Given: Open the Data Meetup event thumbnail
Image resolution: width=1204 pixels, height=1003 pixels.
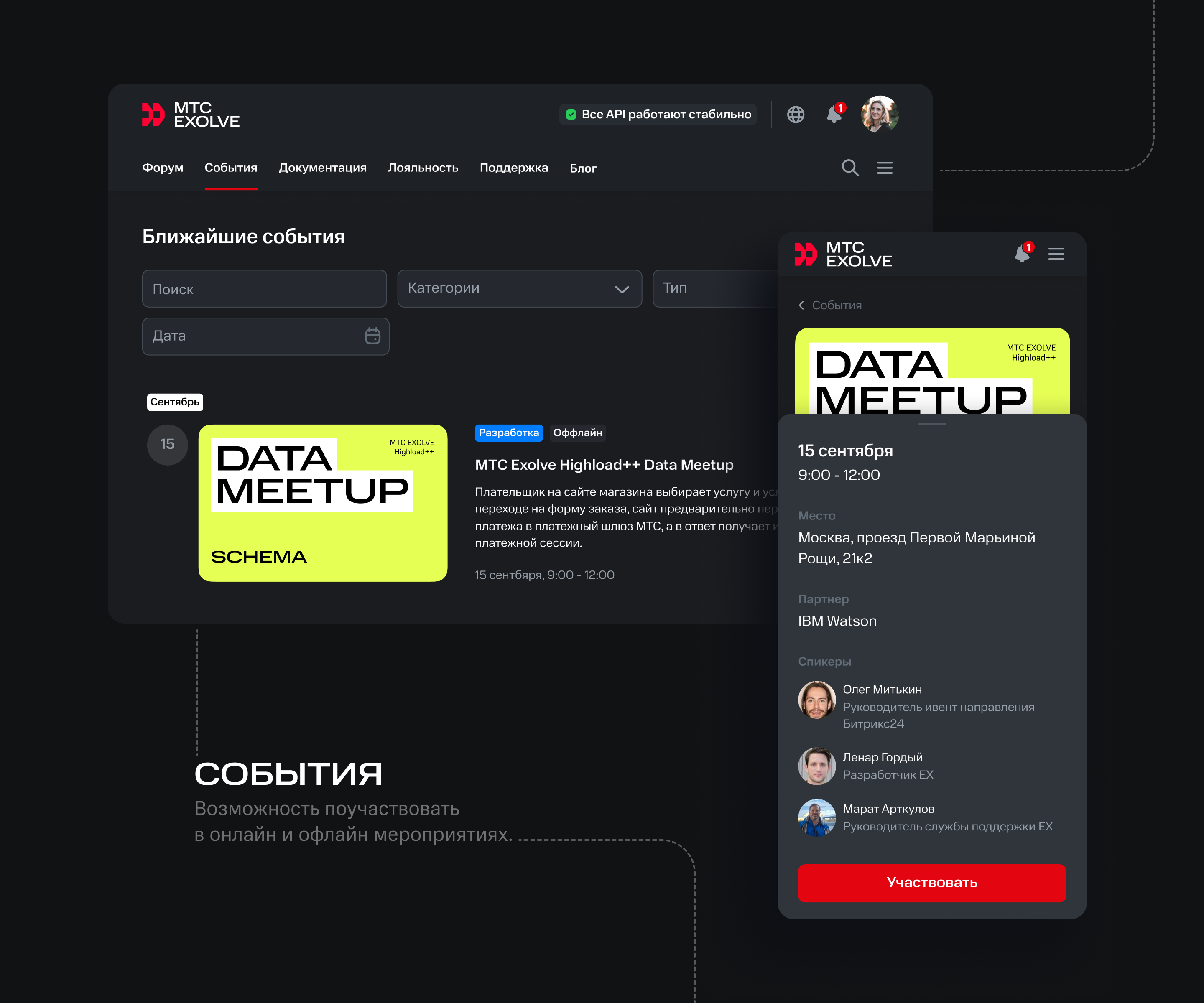Looking at the screenshot, I should pyautogui.click(x=323, y=503).
